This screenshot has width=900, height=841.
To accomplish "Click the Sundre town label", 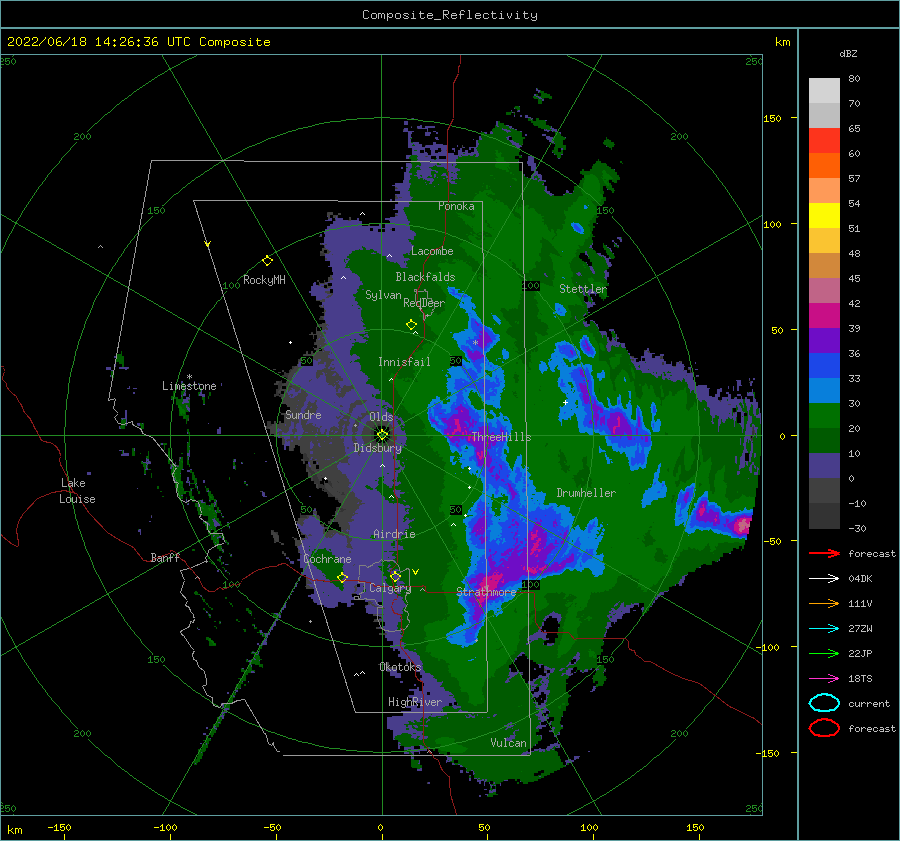I will point(303,415).
